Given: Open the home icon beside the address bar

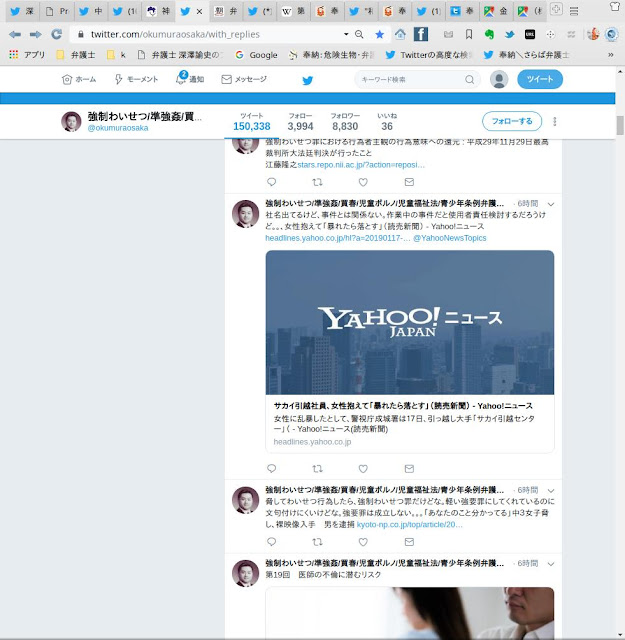Looking at the screenshot, I should (400, 34).
